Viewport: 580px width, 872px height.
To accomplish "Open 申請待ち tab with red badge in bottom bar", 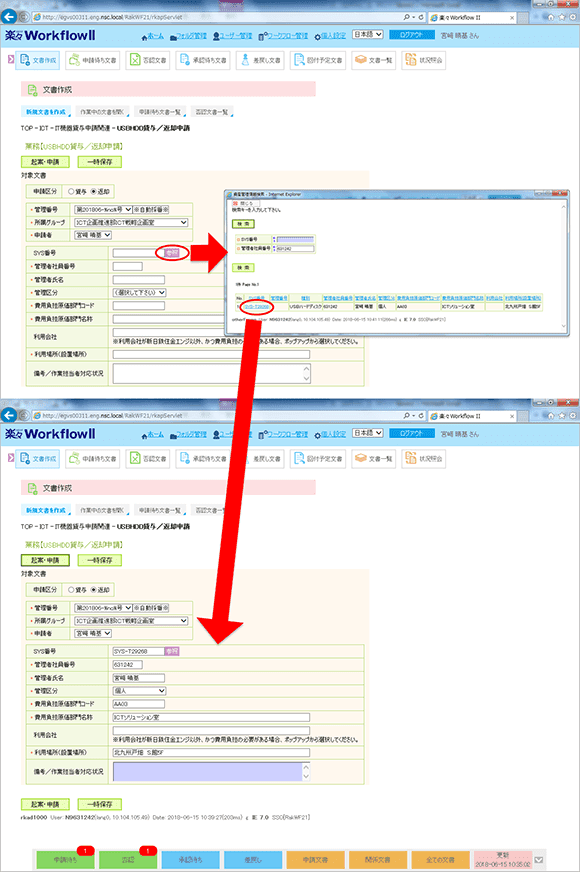I will tap(66, 859).
